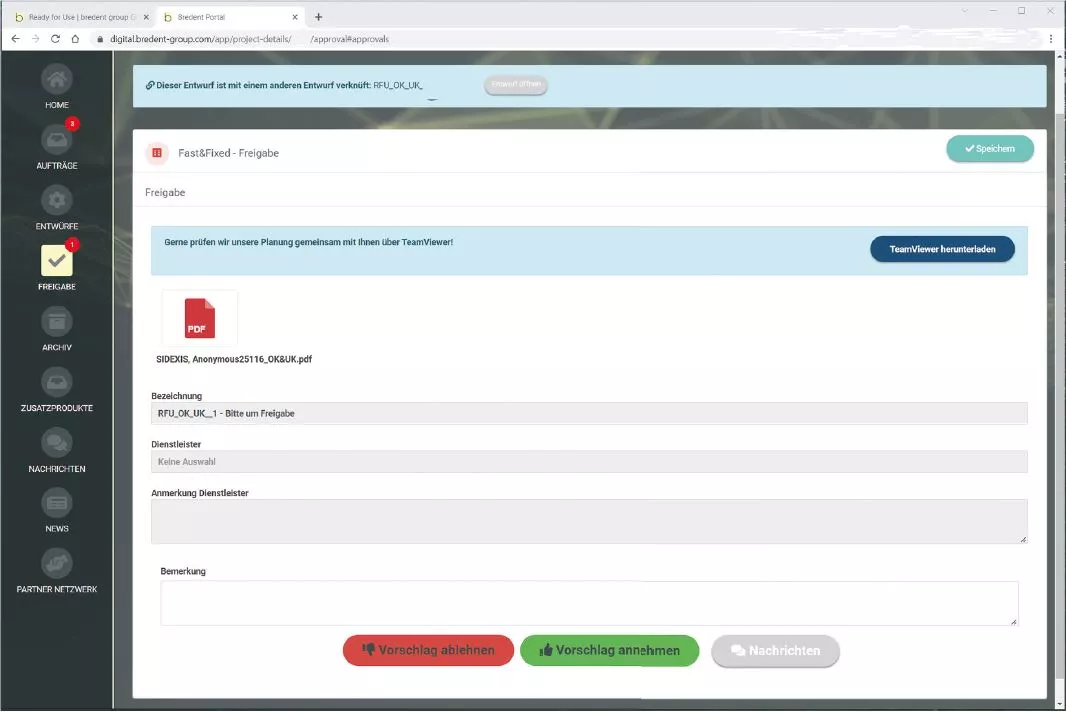
Task: Open Zusatzprodukte in the sidebar
Action: [57, 382]
